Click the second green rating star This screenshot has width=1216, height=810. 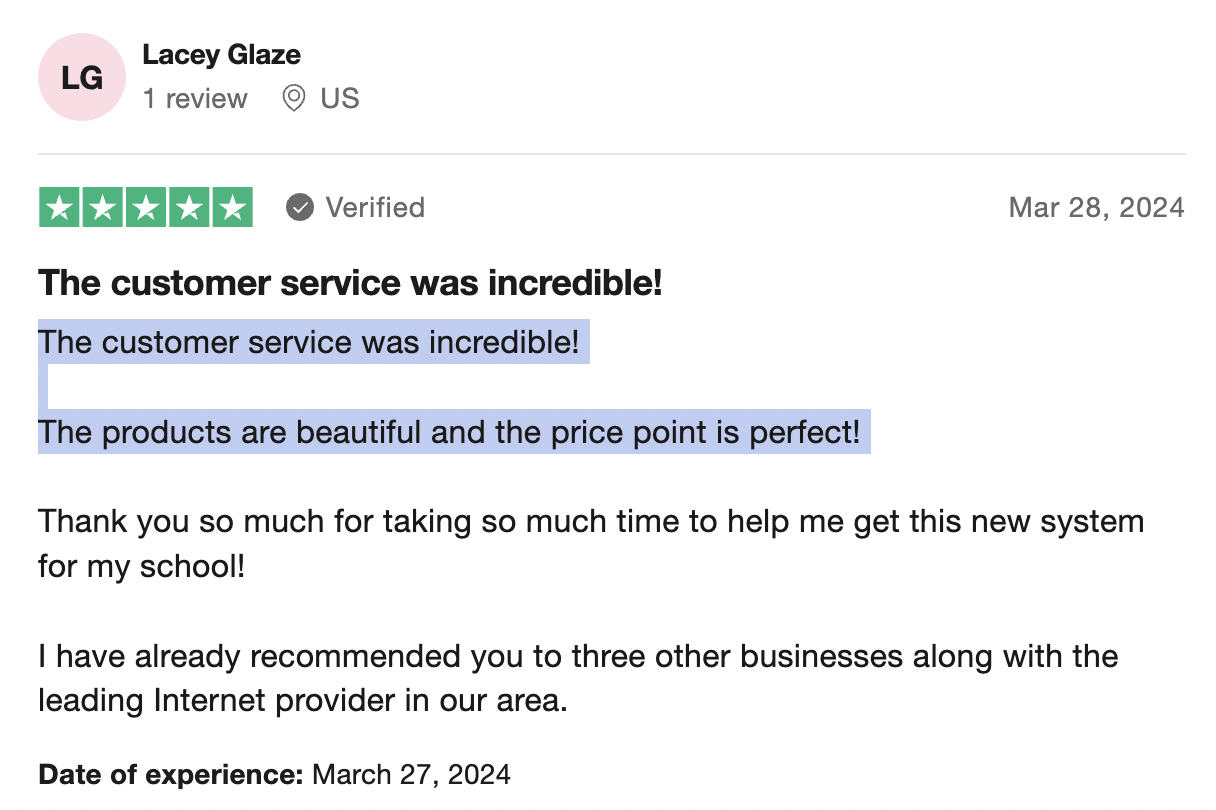click(102, 208)
